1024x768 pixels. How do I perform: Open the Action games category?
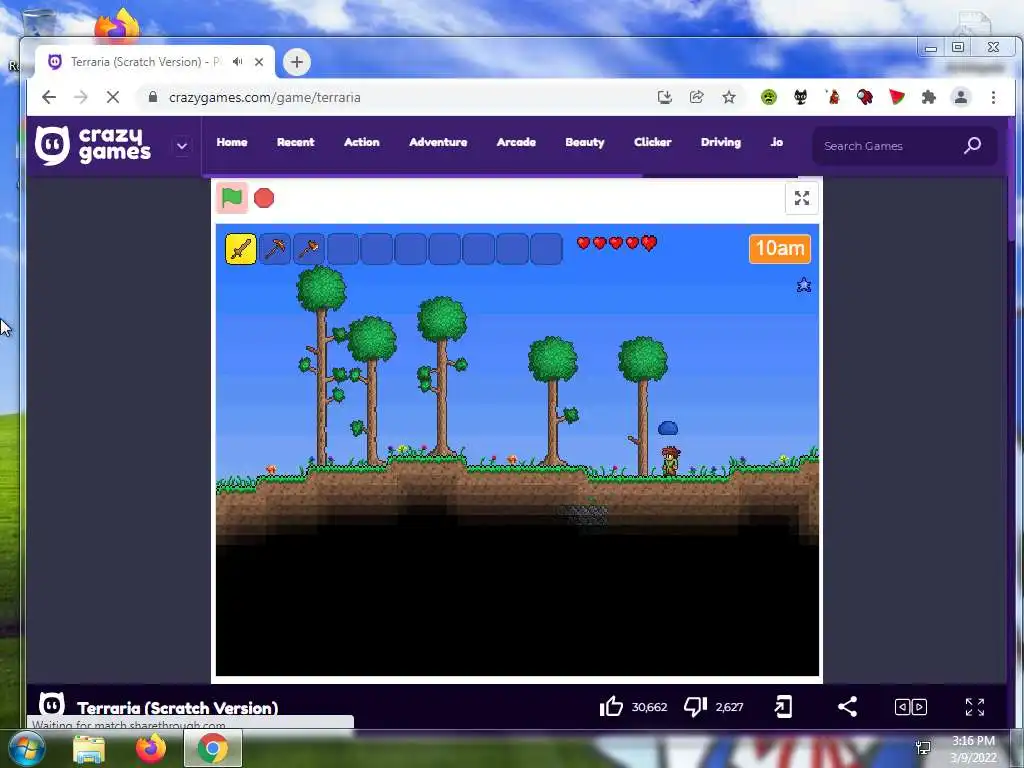362,142
